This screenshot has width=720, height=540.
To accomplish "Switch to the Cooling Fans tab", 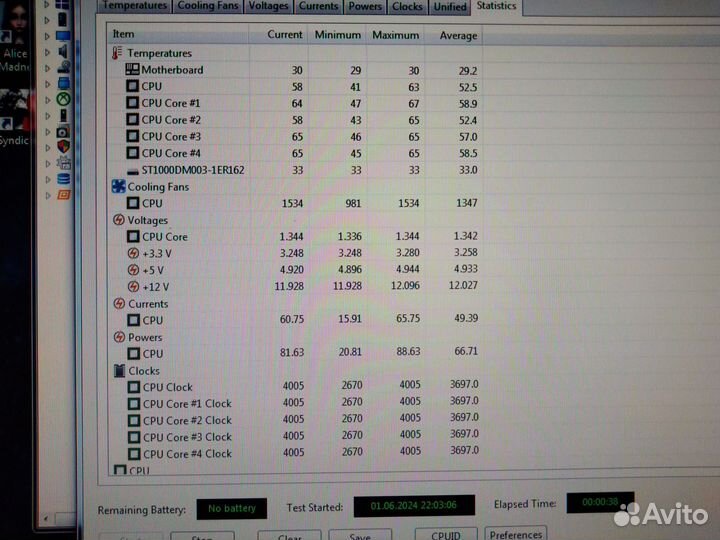I will pyautogui.click(x=209, y=6).
